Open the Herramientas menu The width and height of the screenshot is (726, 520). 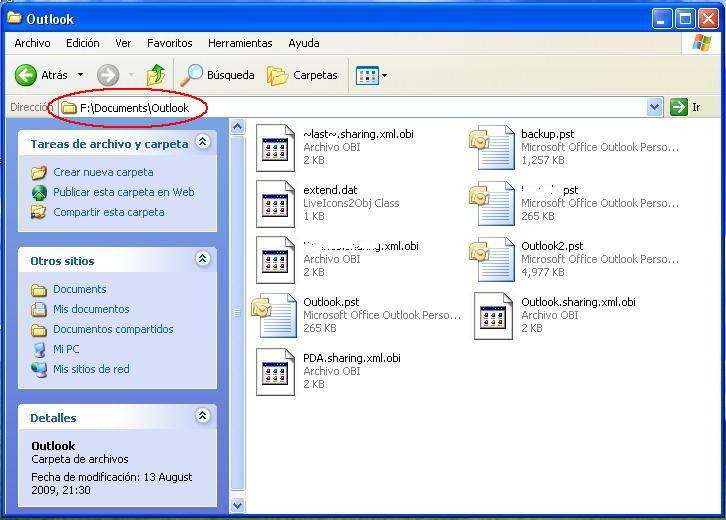click(240, 43)
